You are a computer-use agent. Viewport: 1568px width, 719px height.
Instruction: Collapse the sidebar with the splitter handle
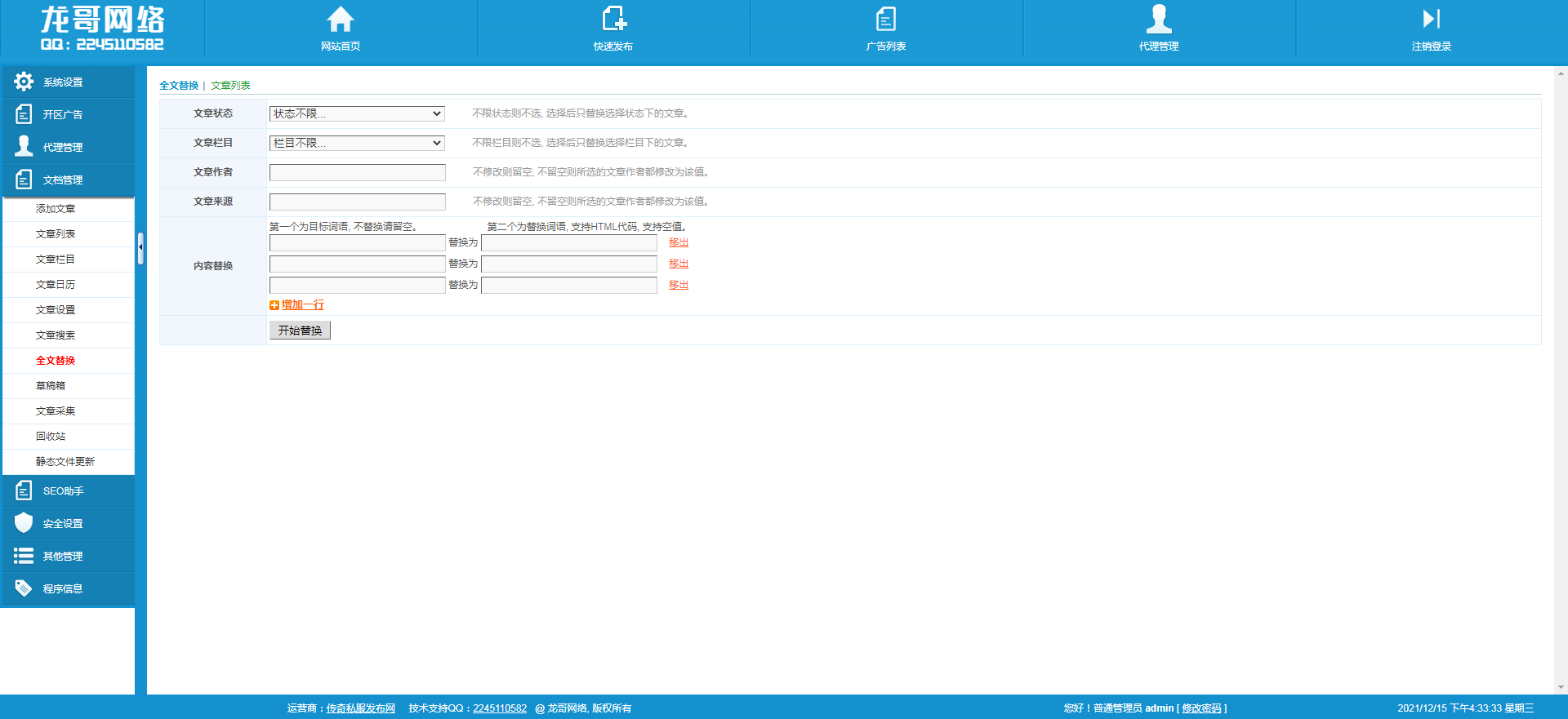click(x=140, y=247)
